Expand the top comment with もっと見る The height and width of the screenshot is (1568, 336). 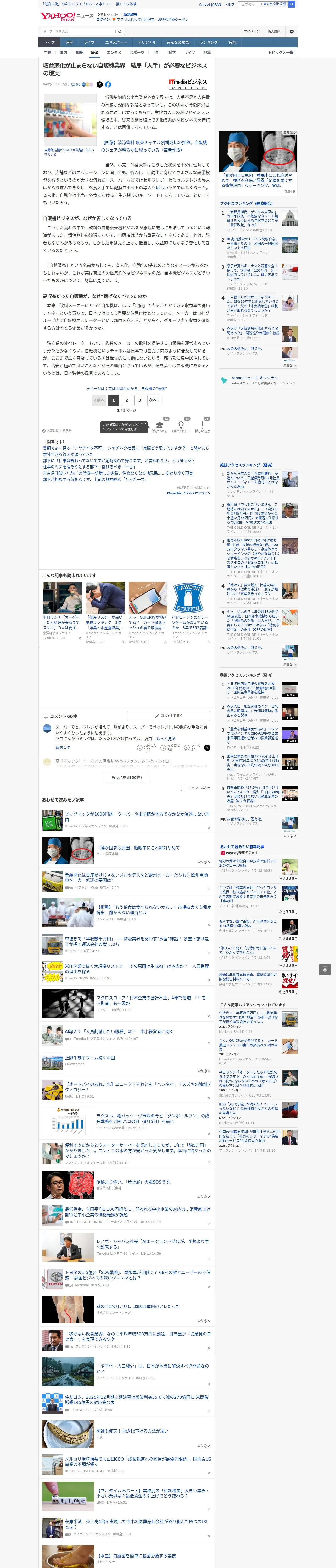[x=165, y=739]
